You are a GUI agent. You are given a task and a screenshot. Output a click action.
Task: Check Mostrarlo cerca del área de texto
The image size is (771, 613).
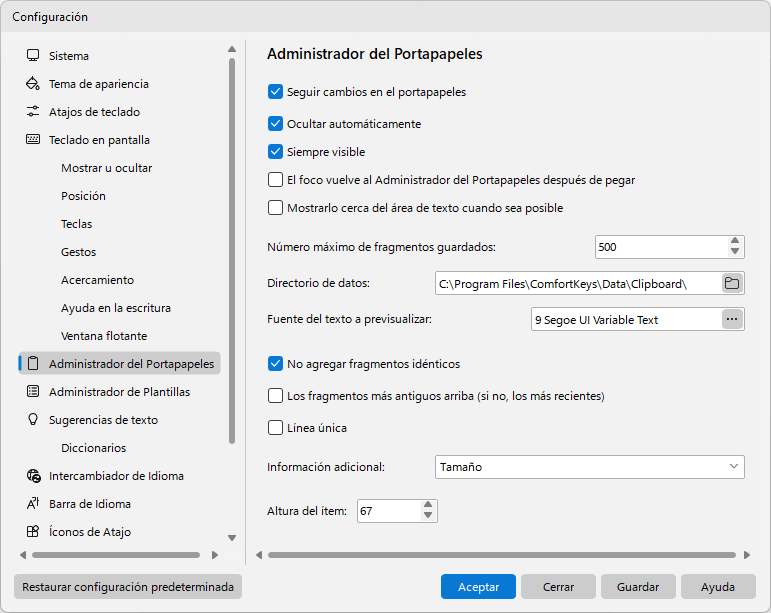point(275,208)
